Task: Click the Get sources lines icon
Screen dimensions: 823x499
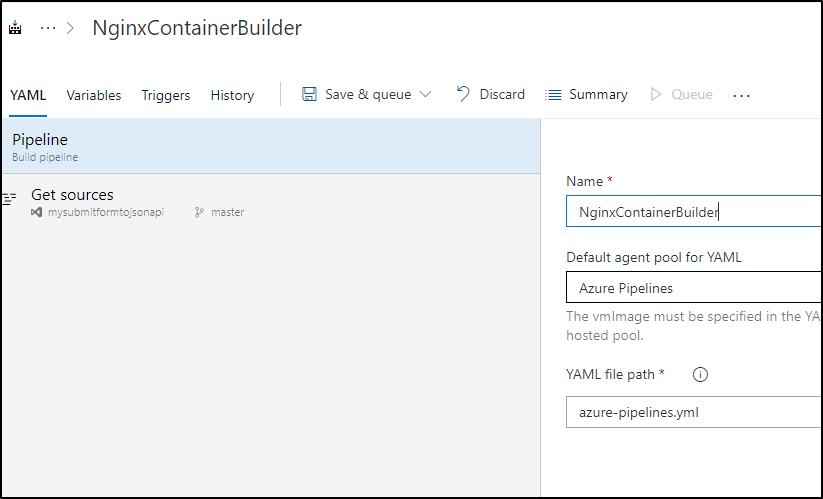Action: pos(9,198)
